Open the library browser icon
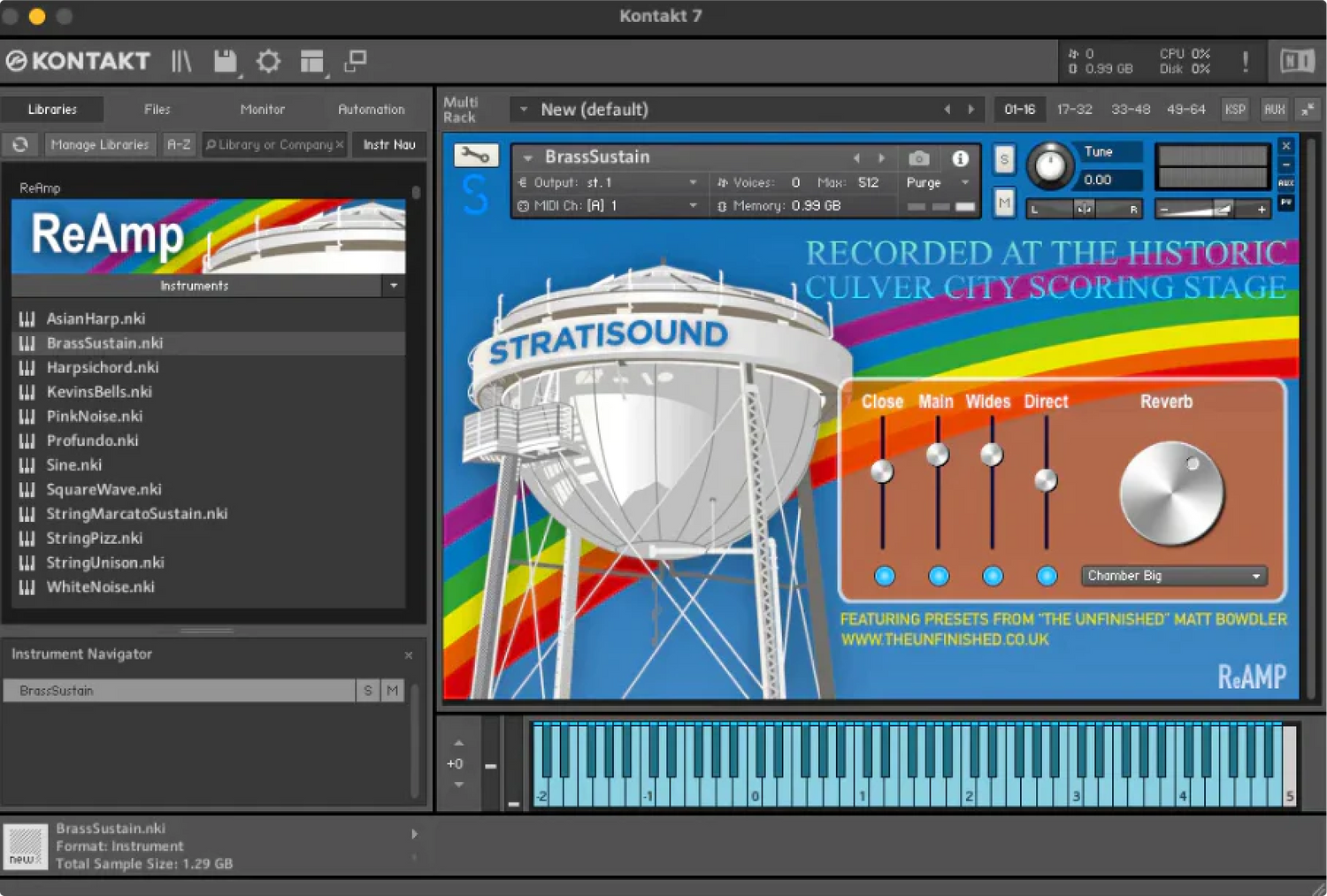This screenshot has height=896, width=1327. (x=181, y=61)
